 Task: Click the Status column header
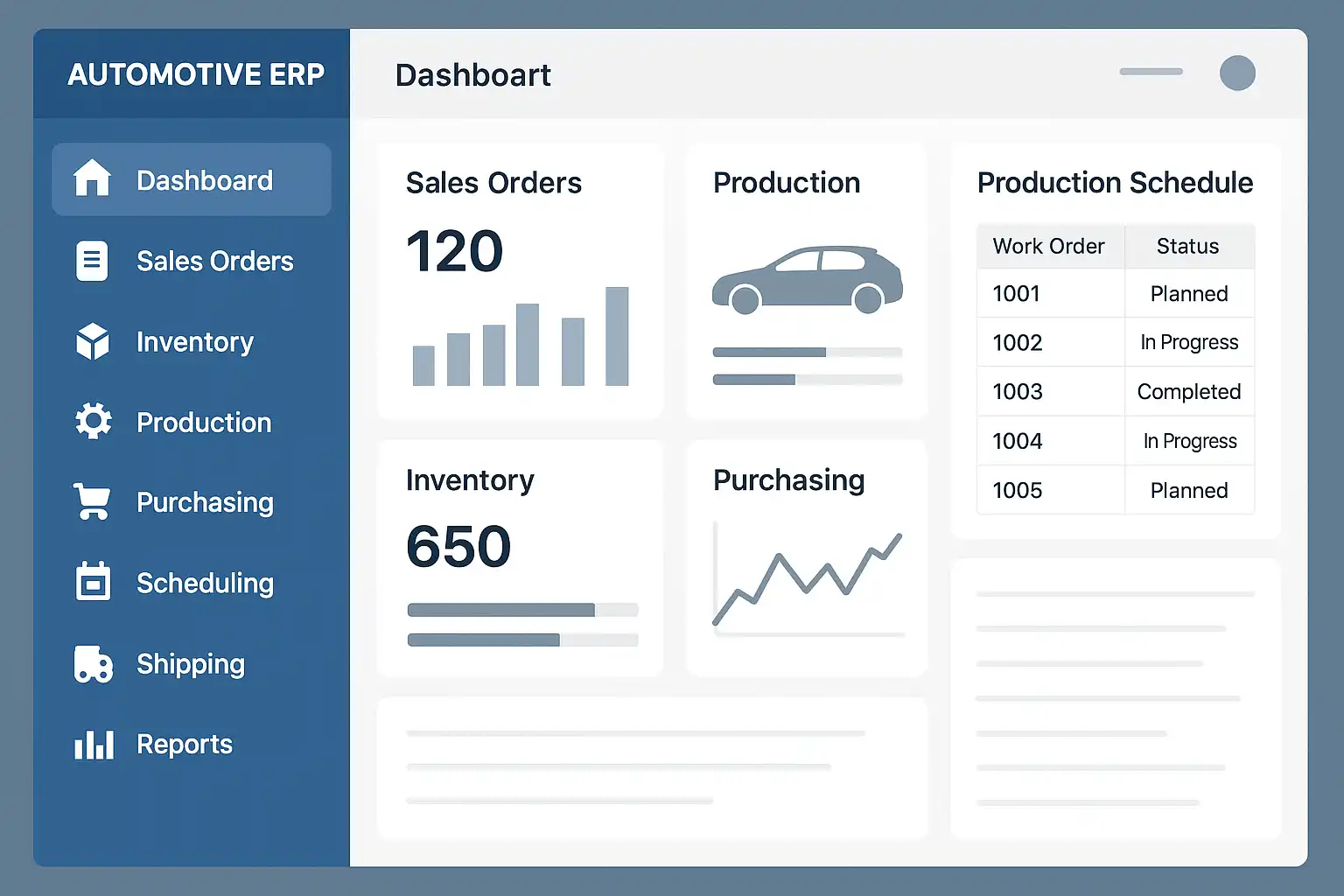coord(1187,246)
